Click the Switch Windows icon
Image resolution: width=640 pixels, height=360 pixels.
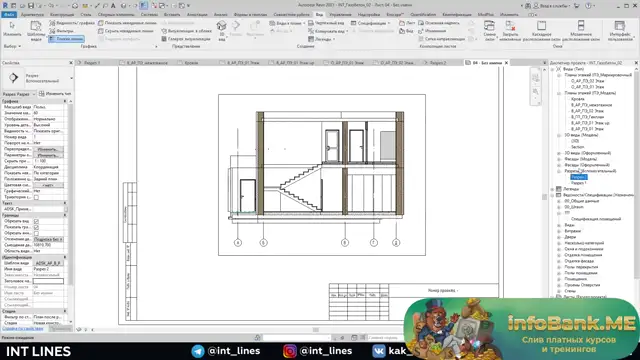(489, 30)
